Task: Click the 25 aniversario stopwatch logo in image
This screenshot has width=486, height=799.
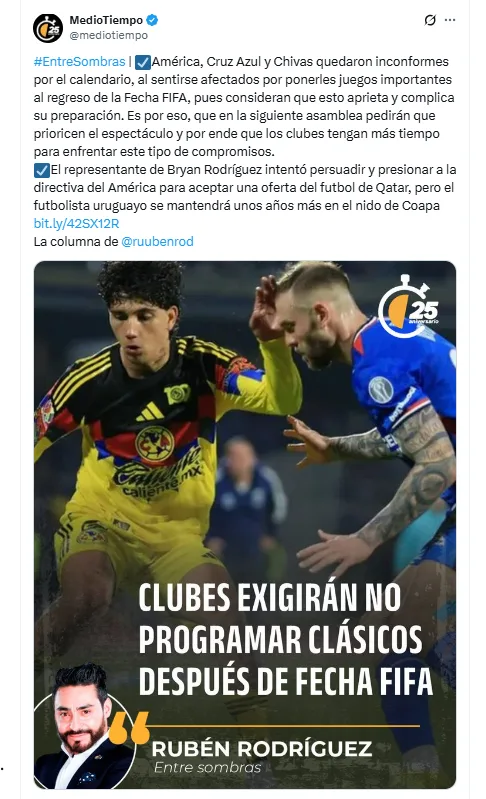Action: point(409,307)
